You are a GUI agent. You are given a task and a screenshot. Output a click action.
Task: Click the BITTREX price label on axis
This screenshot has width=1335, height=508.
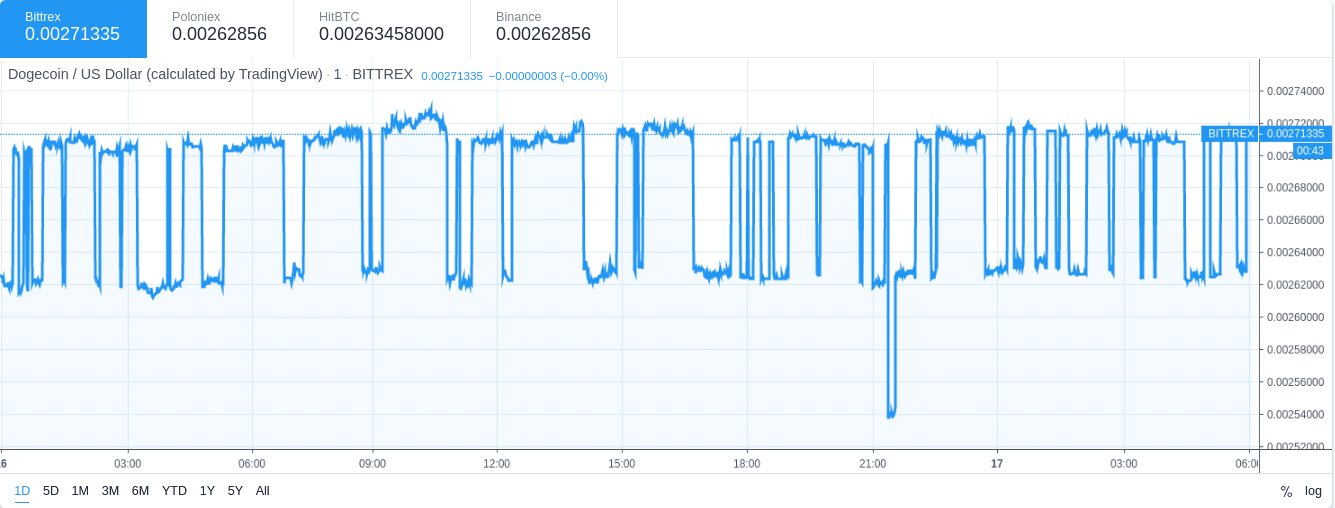[1230, 134]
